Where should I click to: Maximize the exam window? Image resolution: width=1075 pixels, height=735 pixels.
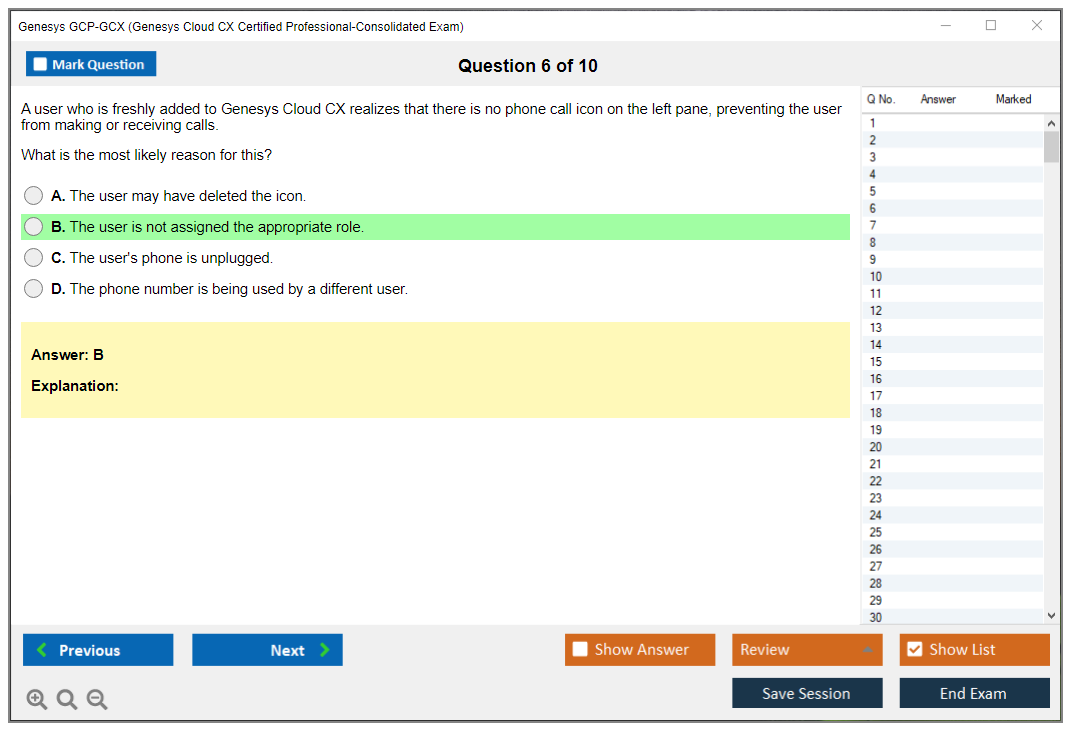click(991, 26)
